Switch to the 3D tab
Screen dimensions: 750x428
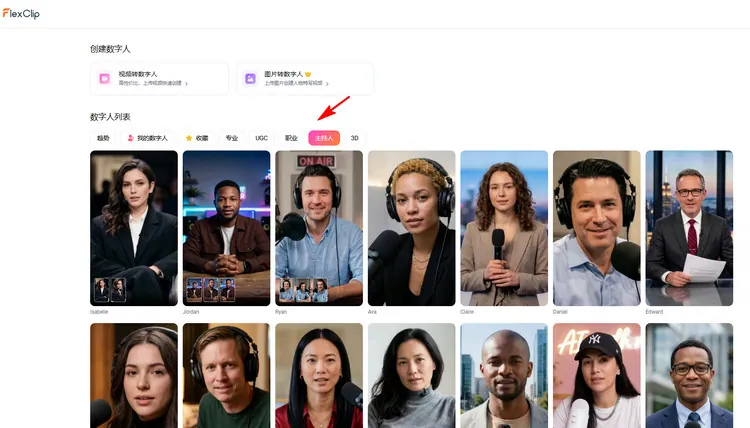[x=354, y=138]
